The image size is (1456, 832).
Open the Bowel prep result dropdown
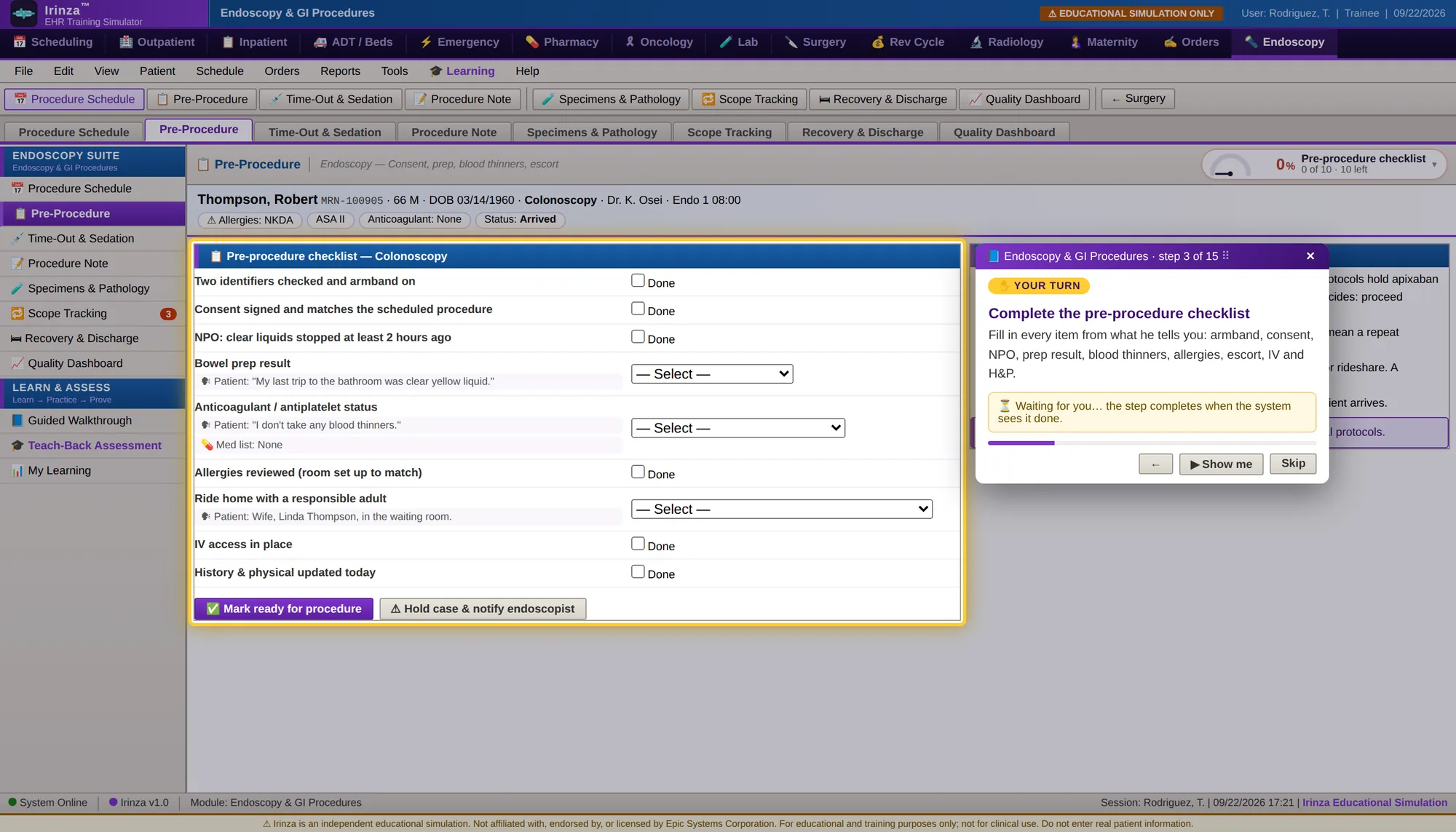click(712, 374)
